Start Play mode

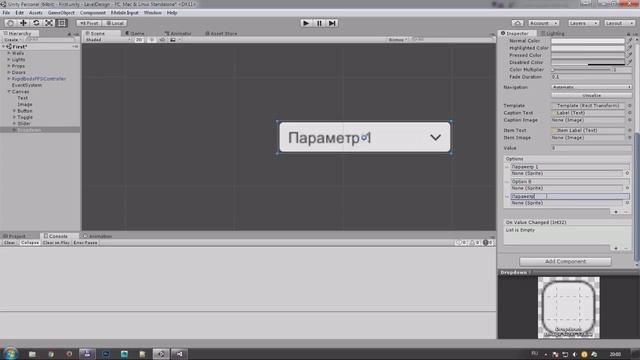tap(306, 23)
